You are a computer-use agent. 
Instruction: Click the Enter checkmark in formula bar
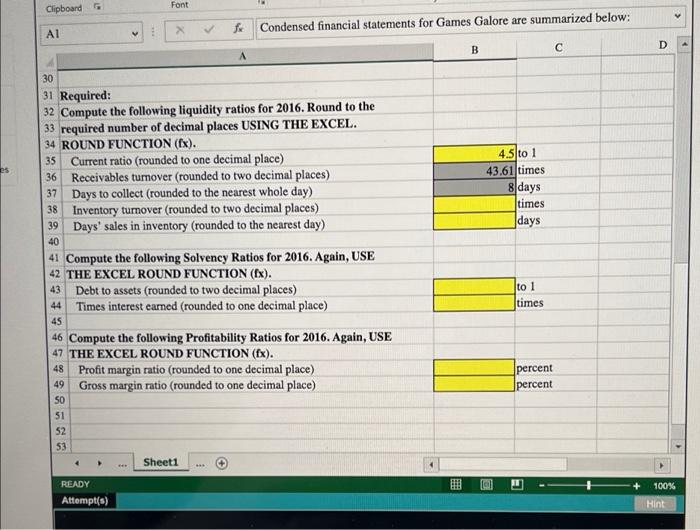click(209, 30)
